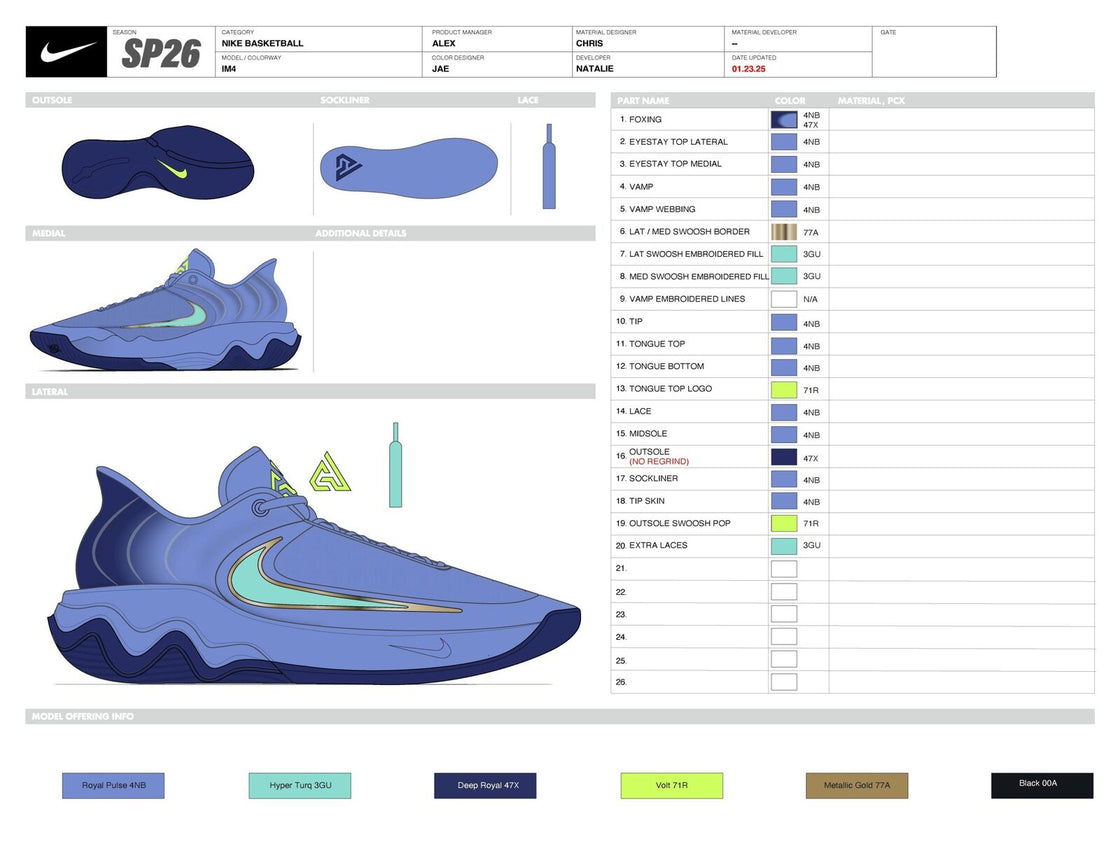The height and width of the screenshot is (865, 1120).
Task: Click the blue lace drawing under LACE
Action: 549,166
